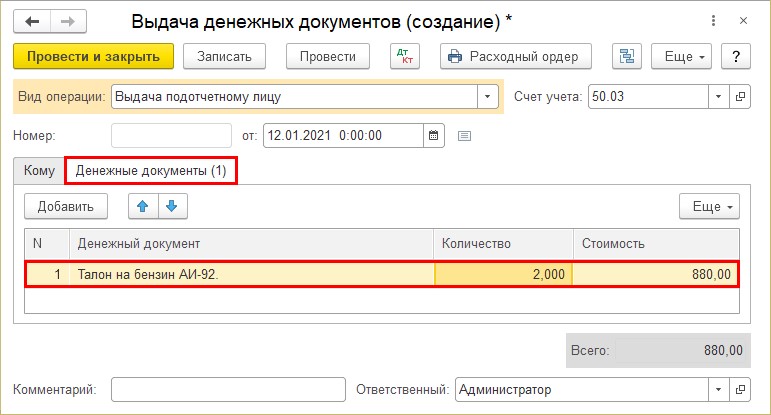The height and width of the screenshot is (415, 771).
Task: Expand the Счет учета dropdown arrow
Action: [x=718, y=96]
